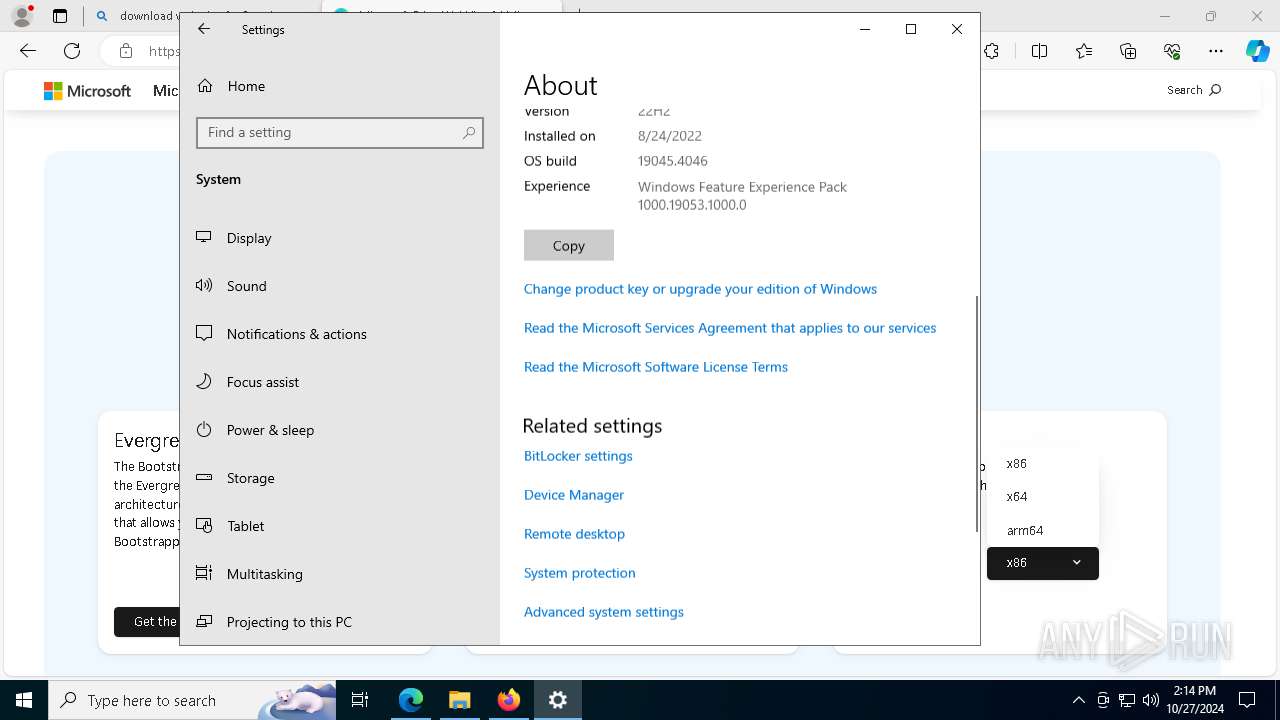Go back using the Settings back arrow
1280x720 pixels.
click(x=204, y=29)
